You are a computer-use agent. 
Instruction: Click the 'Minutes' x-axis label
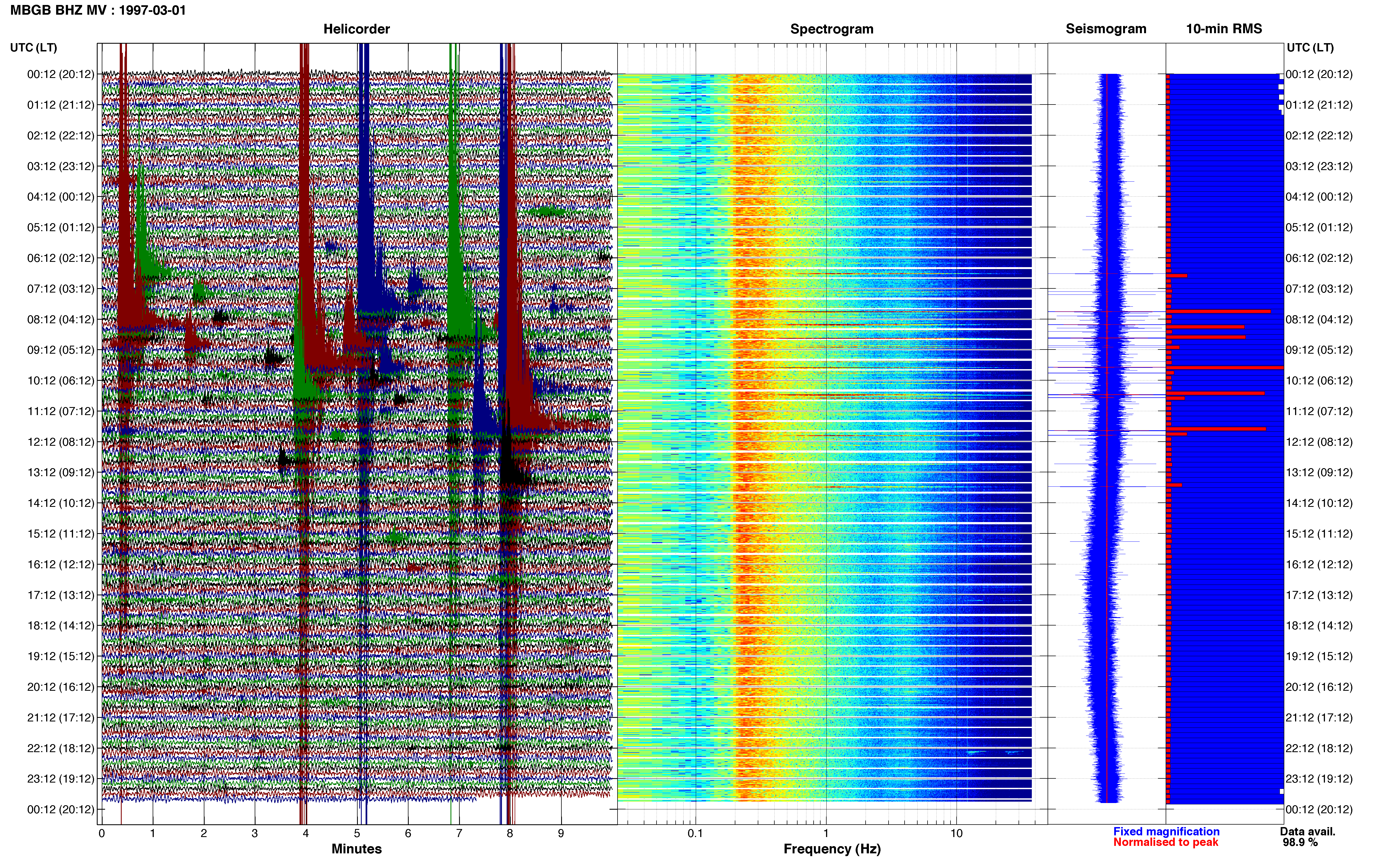click(356, 849)
